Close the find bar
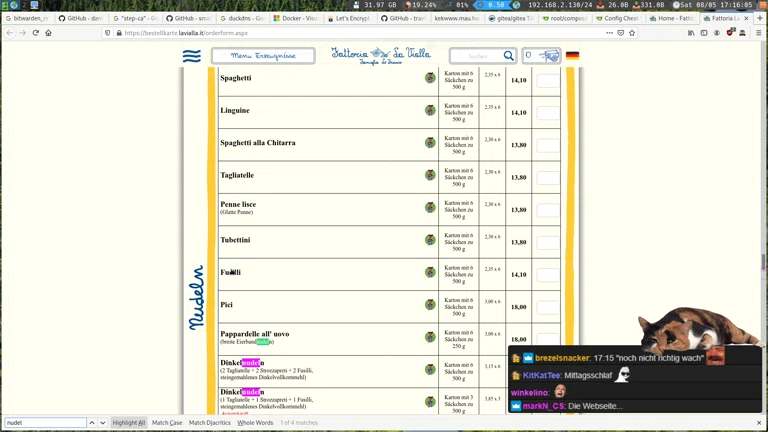The image size is (768, 432). (x=759, y=422)
